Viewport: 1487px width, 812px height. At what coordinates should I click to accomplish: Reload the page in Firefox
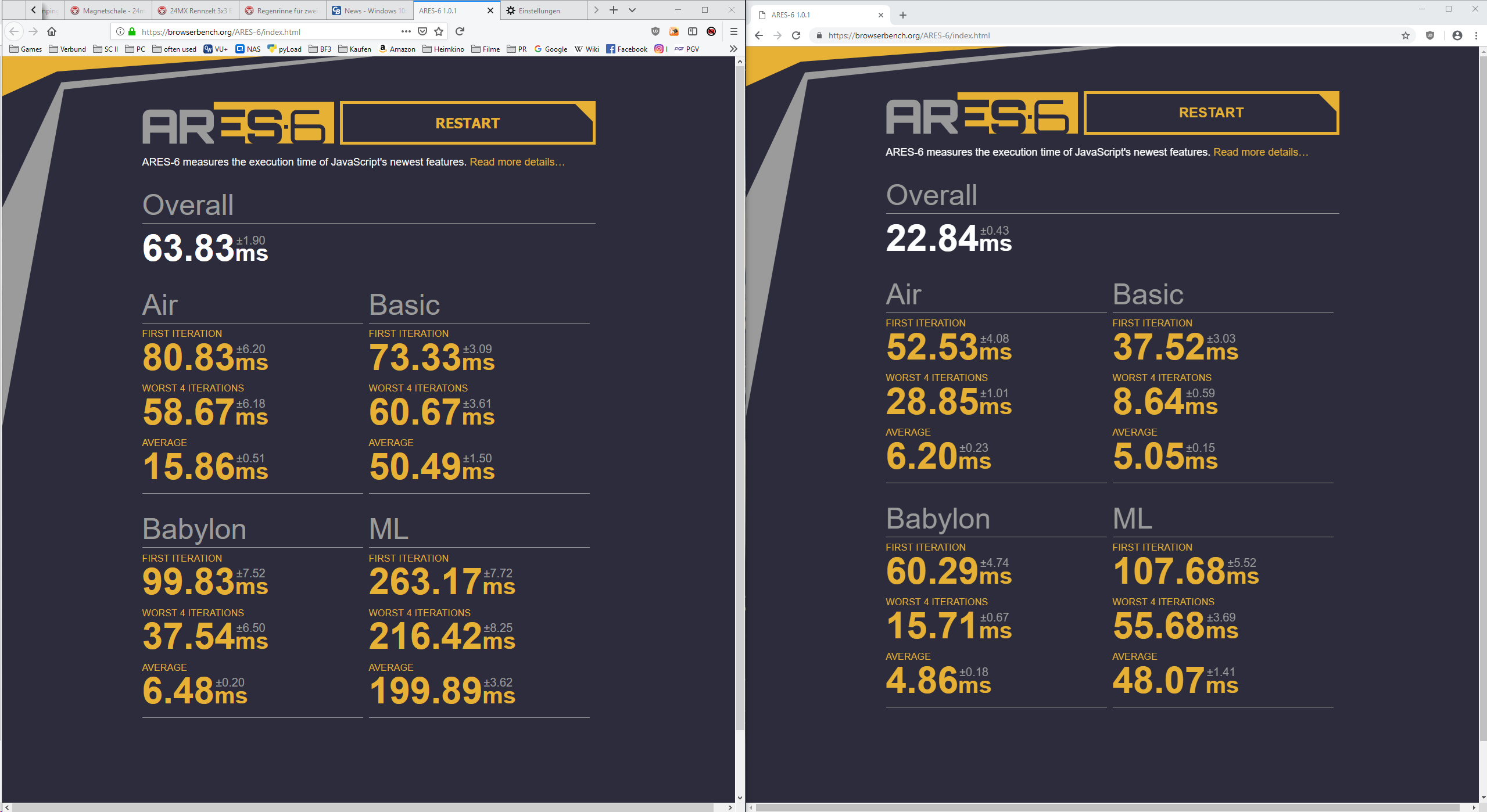tap(460, 31)
